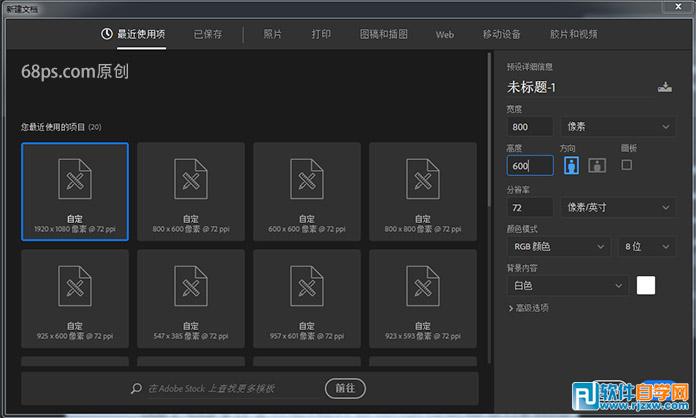Click the clock icon on 最近使用项 tab
The width and height of the screenshot is (696, 418).
click(x=107, y=34)
